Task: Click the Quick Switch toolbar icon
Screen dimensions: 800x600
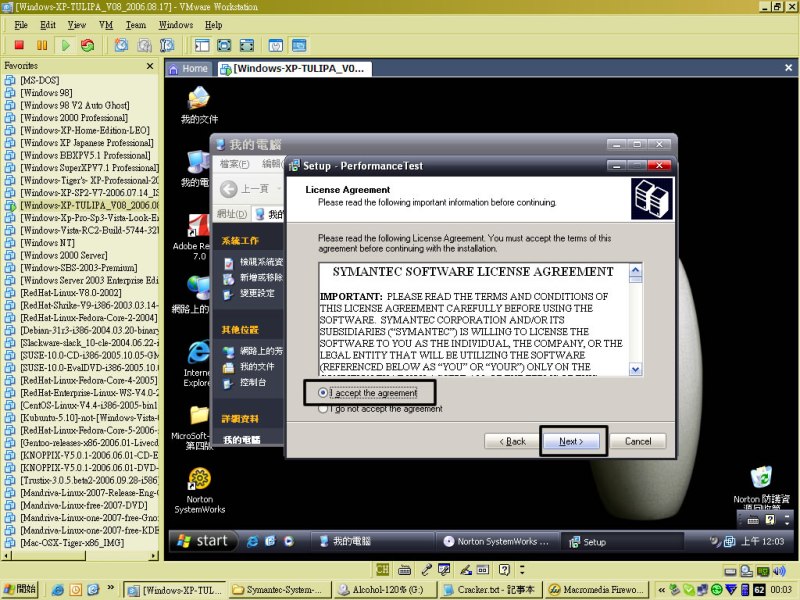Action: 246,45
